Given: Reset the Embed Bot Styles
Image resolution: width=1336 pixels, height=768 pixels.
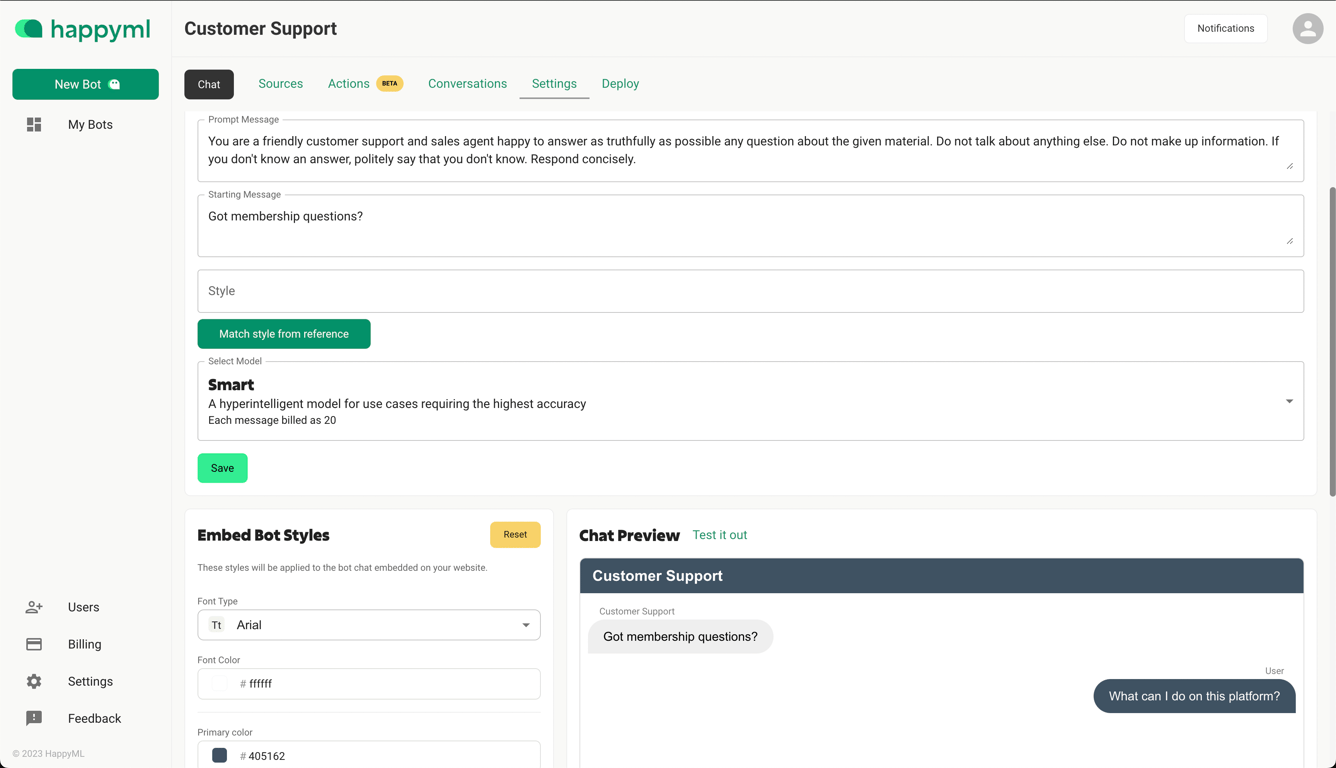Looking at the screenshot, I should coord(515,535).
